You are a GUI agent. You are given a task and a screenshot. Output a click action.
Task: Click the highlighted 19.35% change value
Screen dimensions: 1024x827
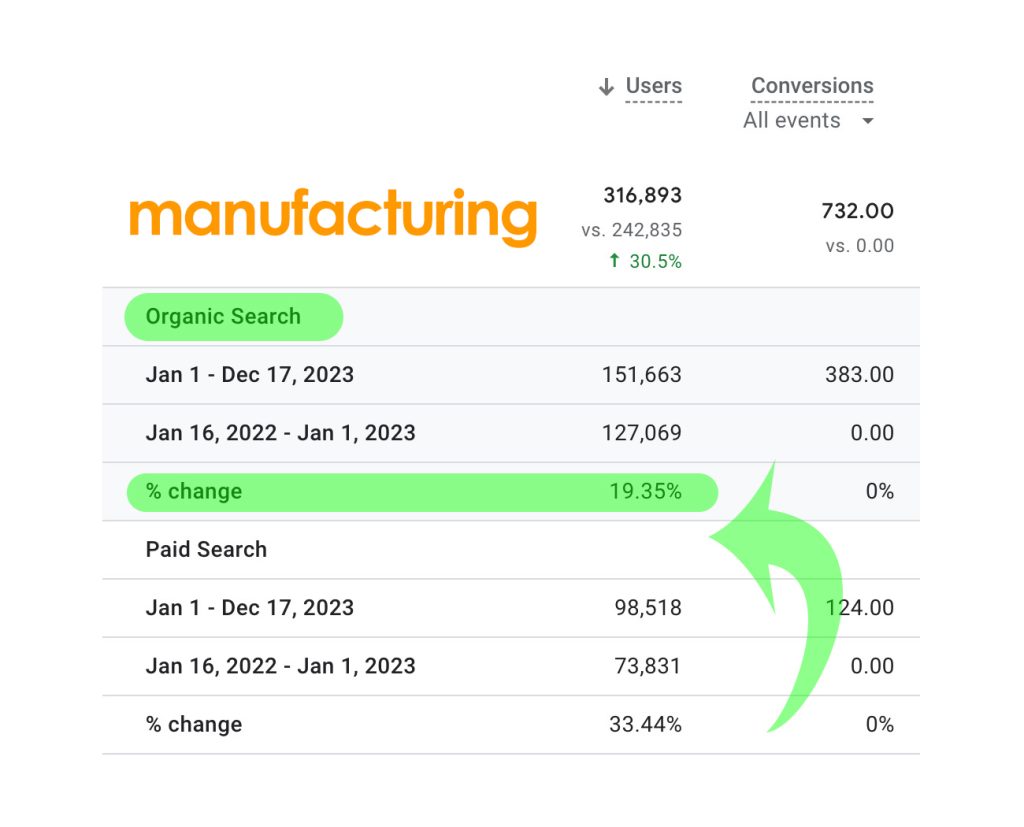point(645,491)
